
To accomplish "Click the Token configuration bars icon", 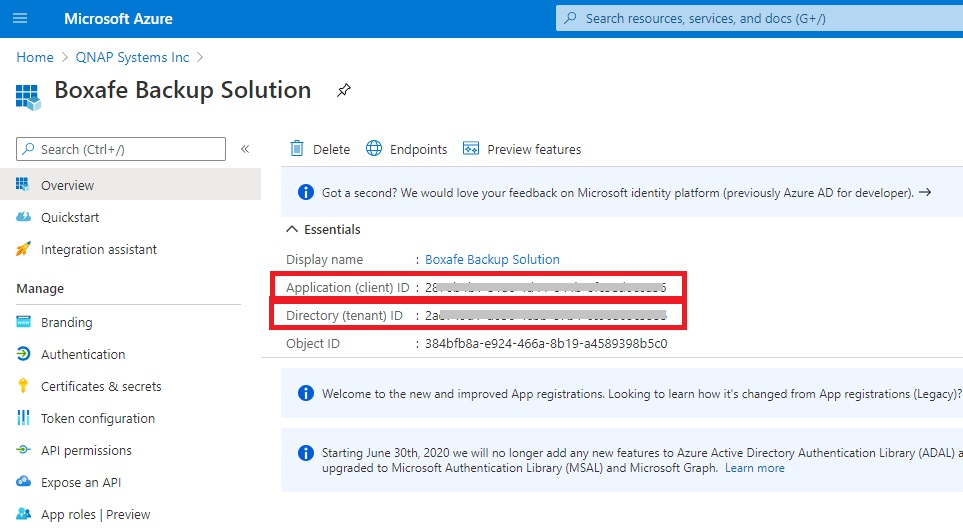I will pos(23,418).
